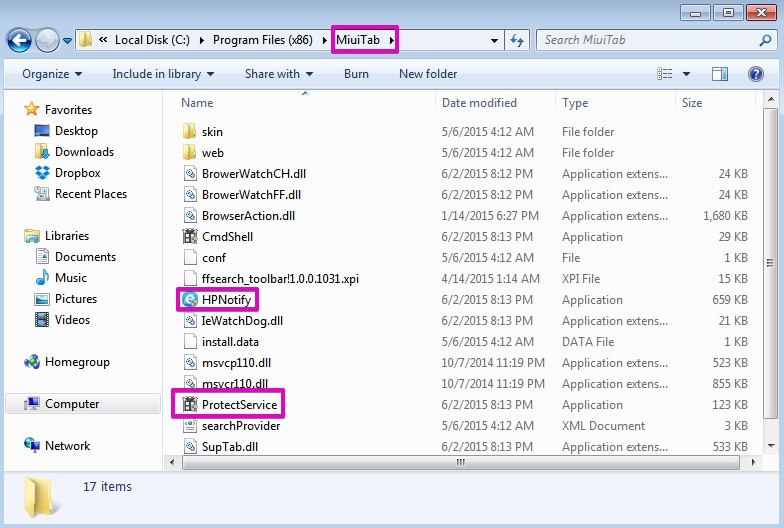This screenshot has width=784, height=528.
Task: Click the Refresh address bar icon
Action: (x=517, y=40)
